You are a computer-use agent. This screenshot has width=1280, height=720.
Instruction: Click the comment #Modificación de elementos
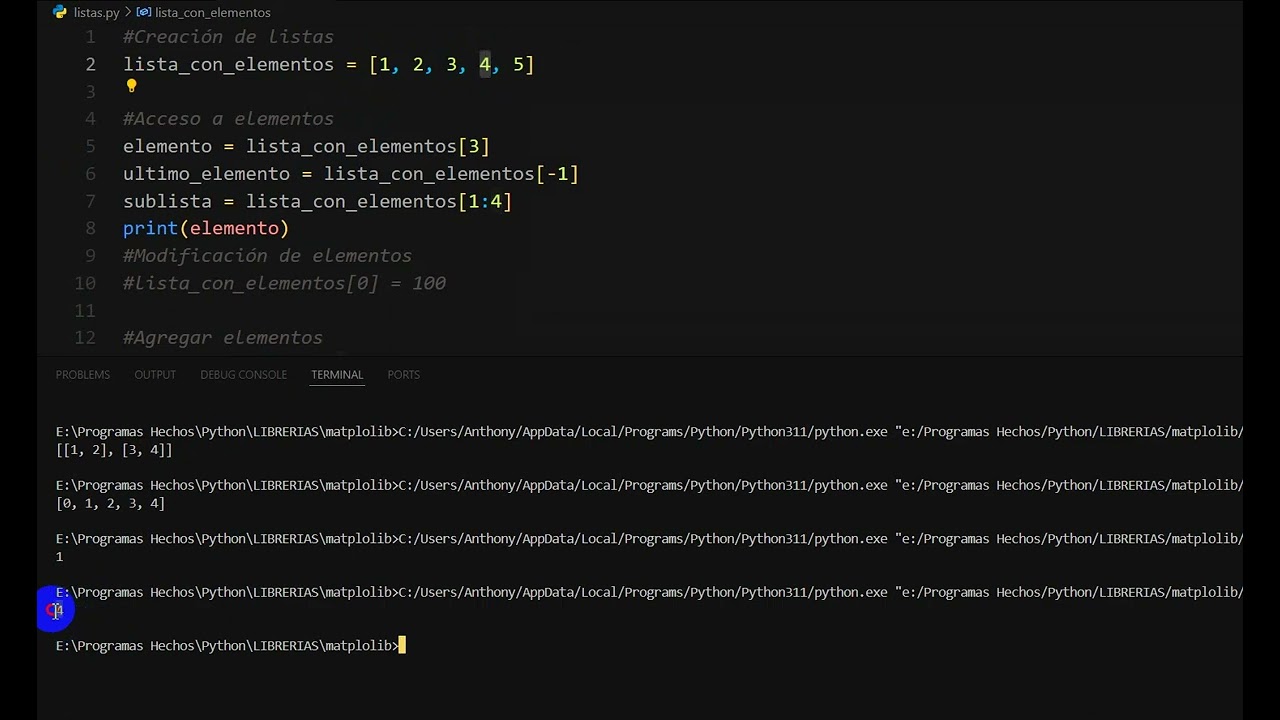click(x=267, y=256)
